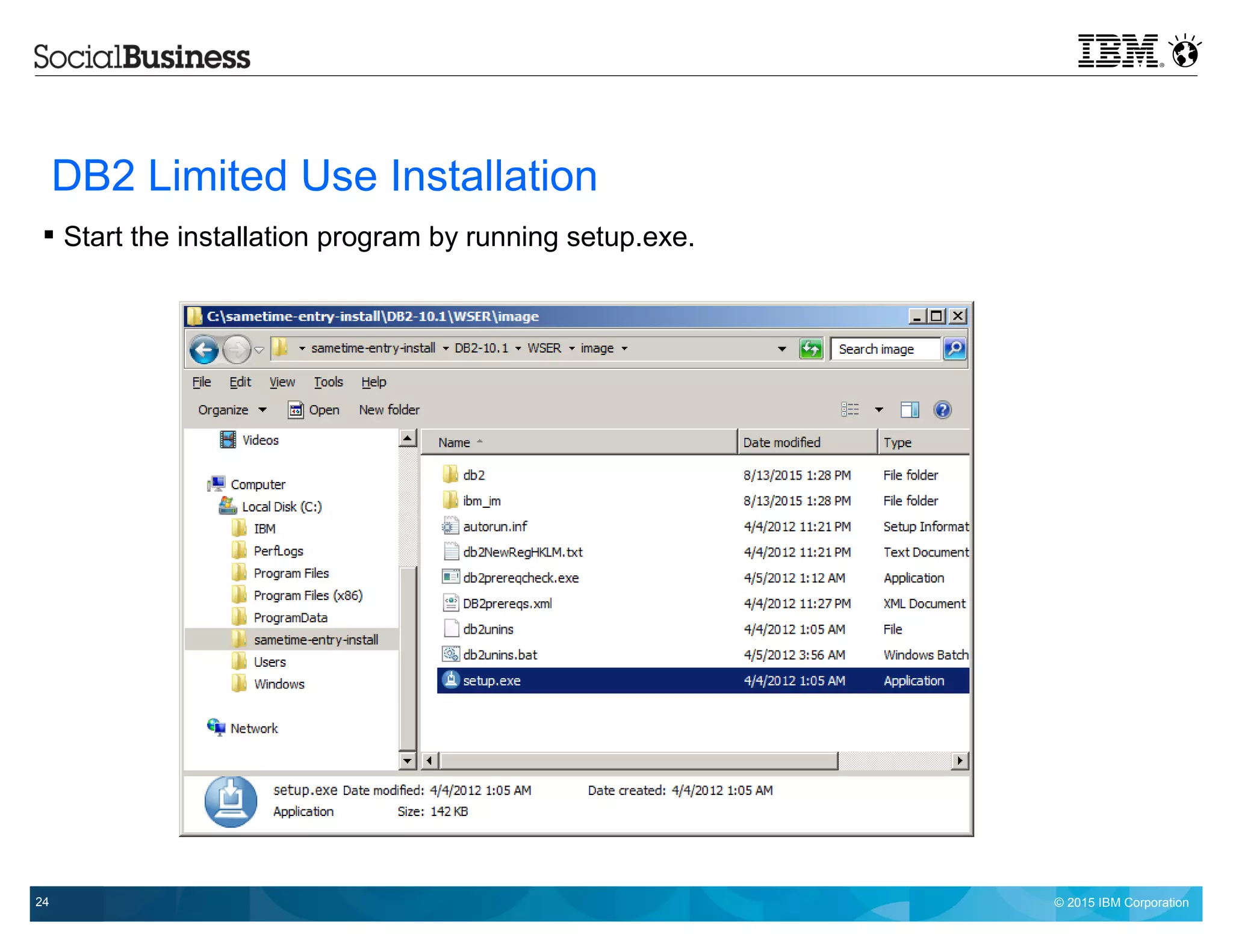1233x952 pixels.
Task: Open the view options dropdown arrow
Action: pos(879,410)
